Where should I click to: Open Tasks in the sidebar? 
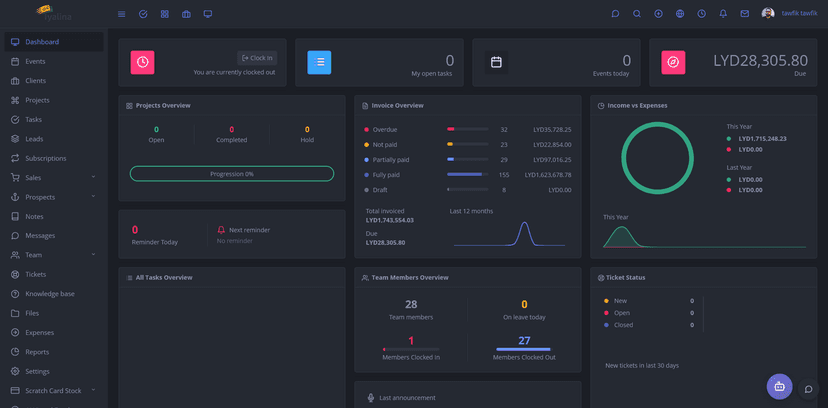coord(54,119)
